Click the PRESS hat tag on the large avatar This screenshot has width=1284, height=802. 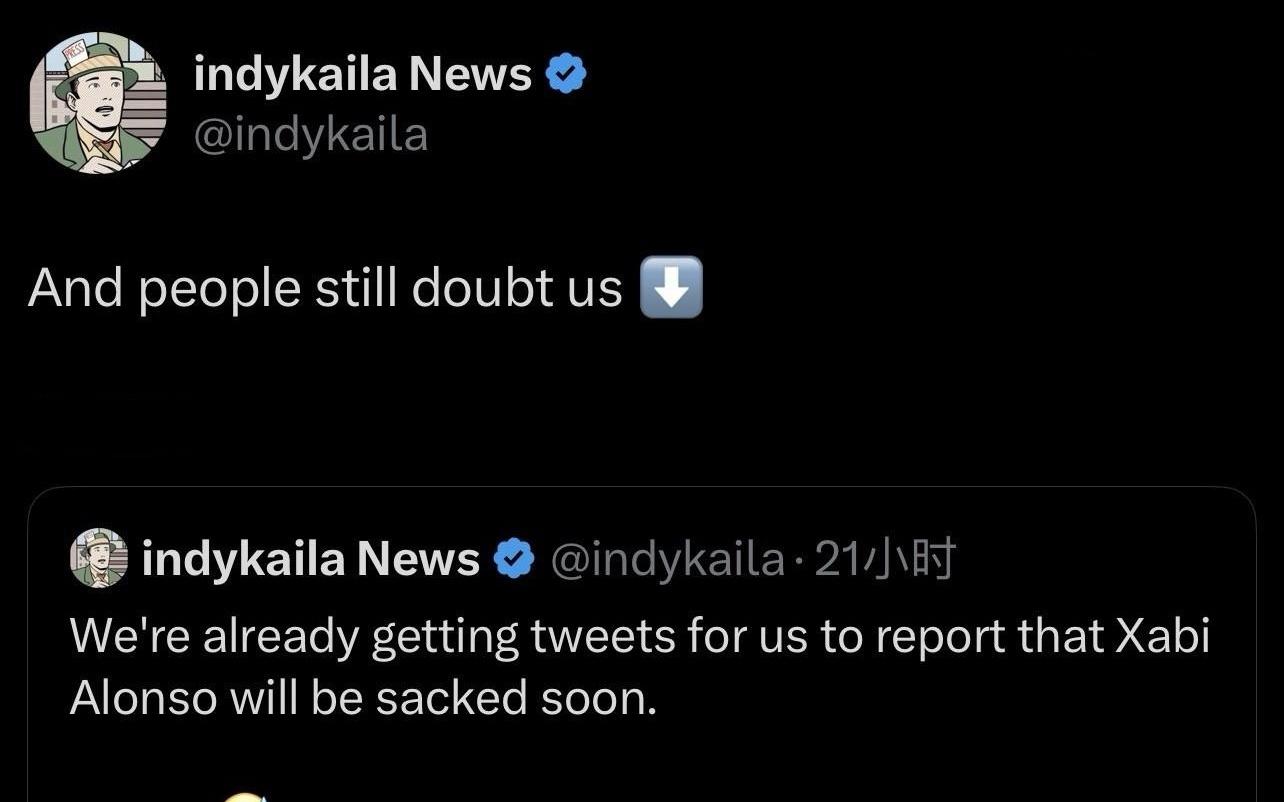tap(77, 53)
